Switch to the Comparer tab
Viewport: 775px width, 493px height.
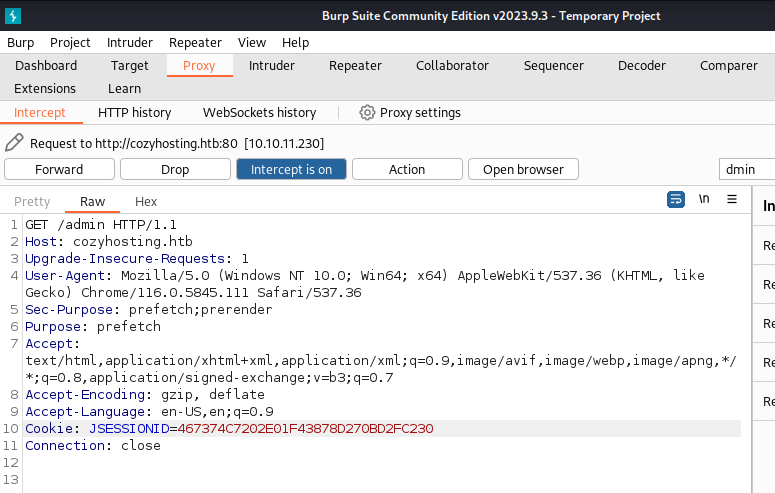click(x=729, y=66)
